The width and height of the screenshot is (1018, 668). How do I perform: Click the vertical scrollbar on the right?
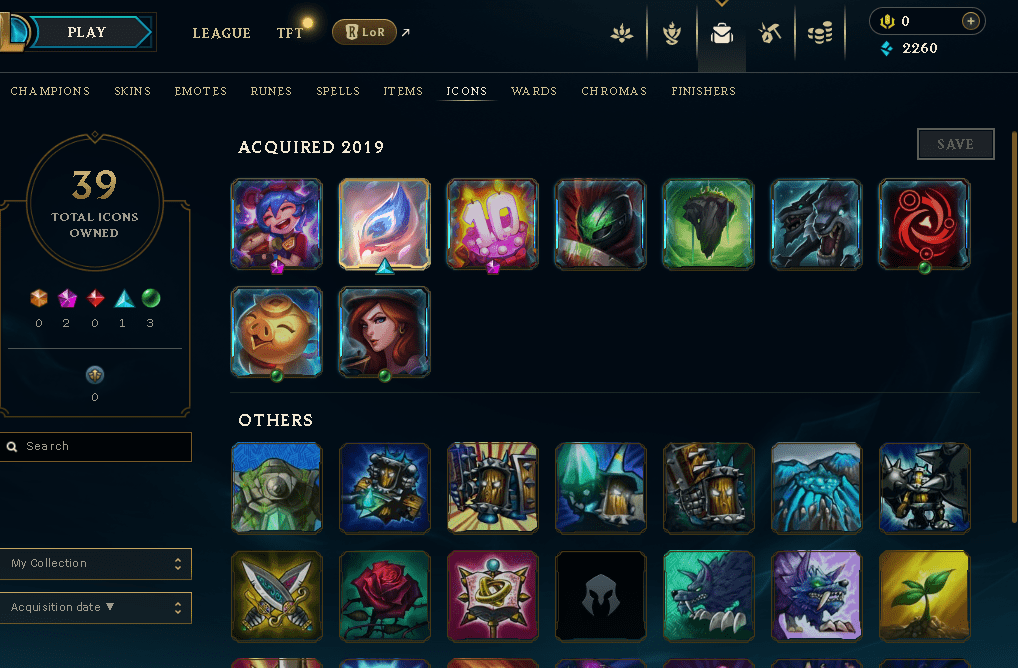pyautogui.click(x=1013, y=327)
